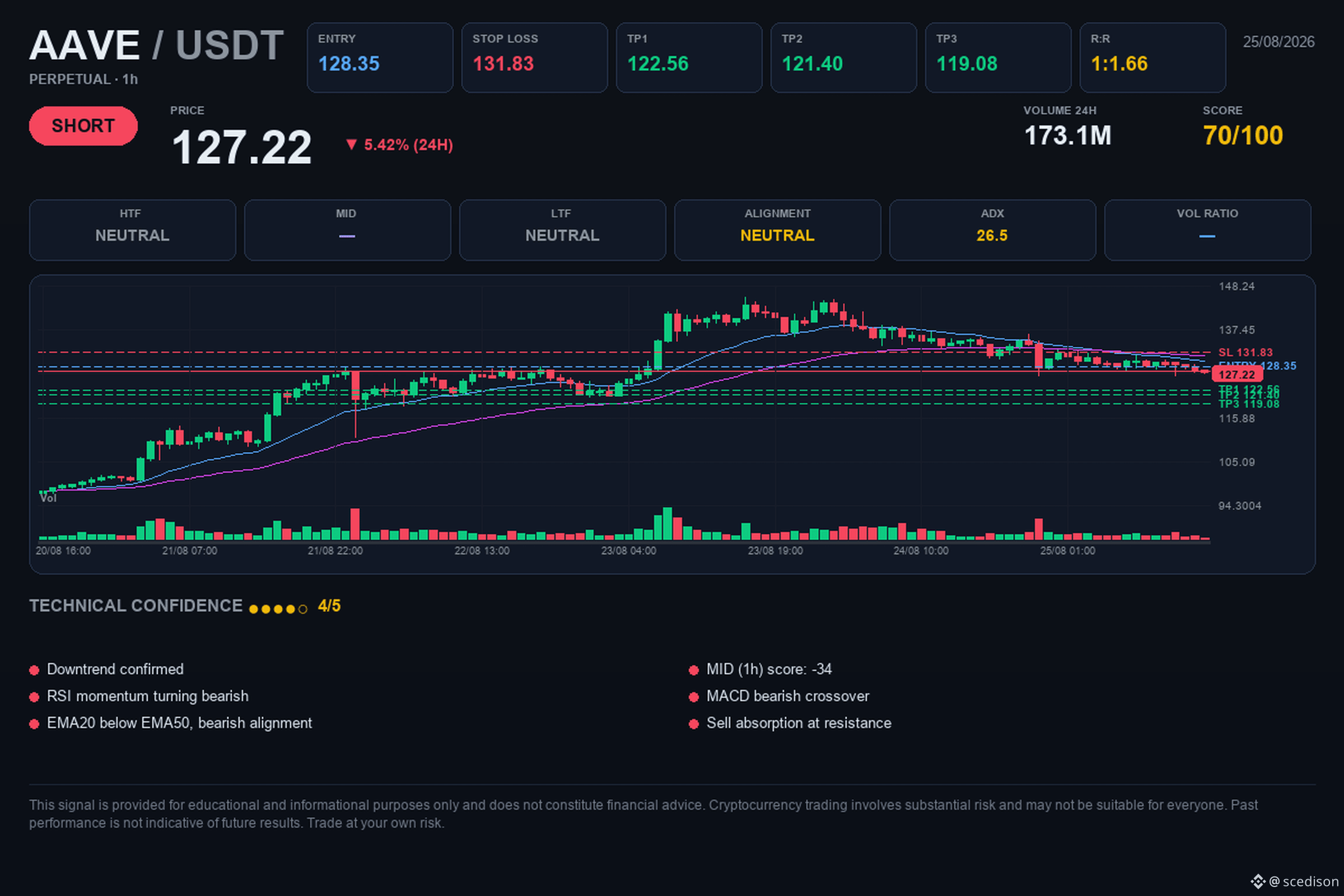Click the 20/08 16:00 time axis label
Viewport: 1344px width, 896px height.
(x=63, y=551)
